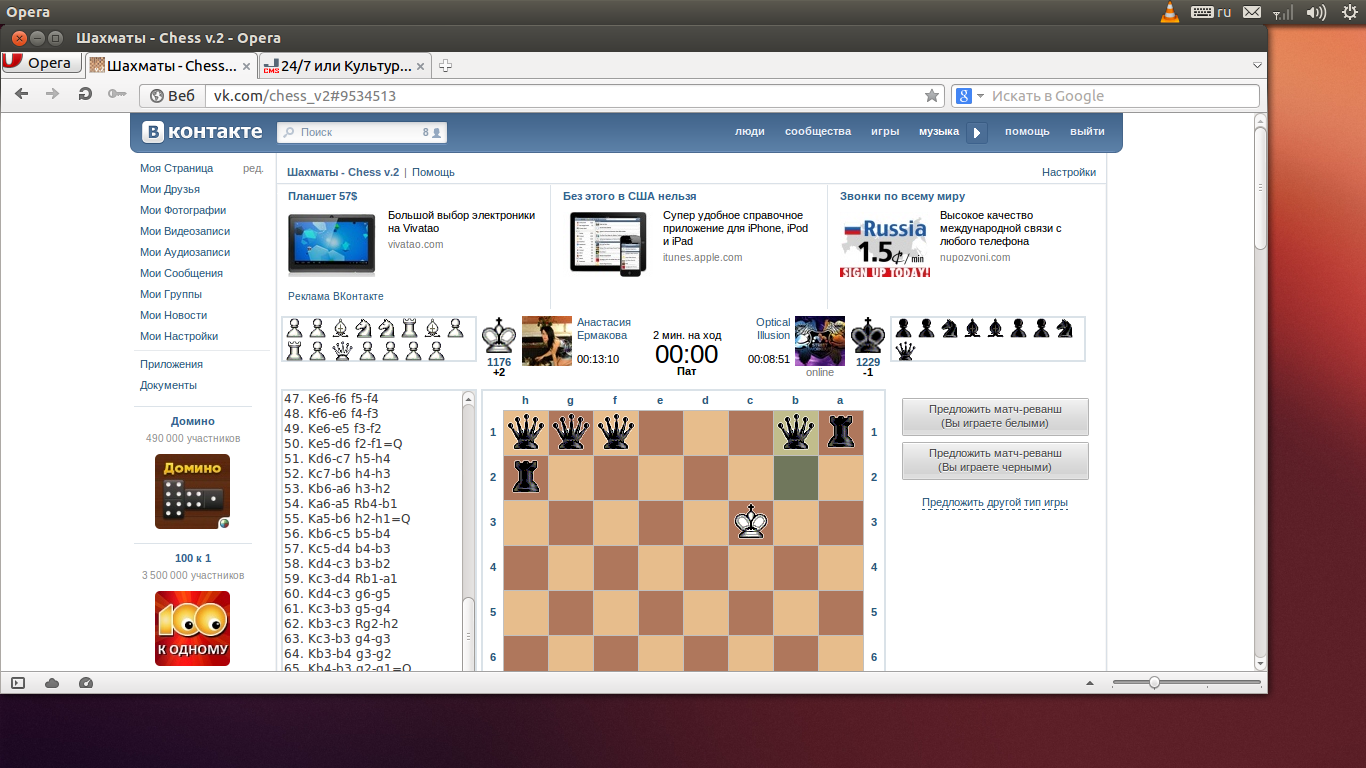Open a new tab with plus icon
The image size is (1366, 768).
(x=446, y=66)
